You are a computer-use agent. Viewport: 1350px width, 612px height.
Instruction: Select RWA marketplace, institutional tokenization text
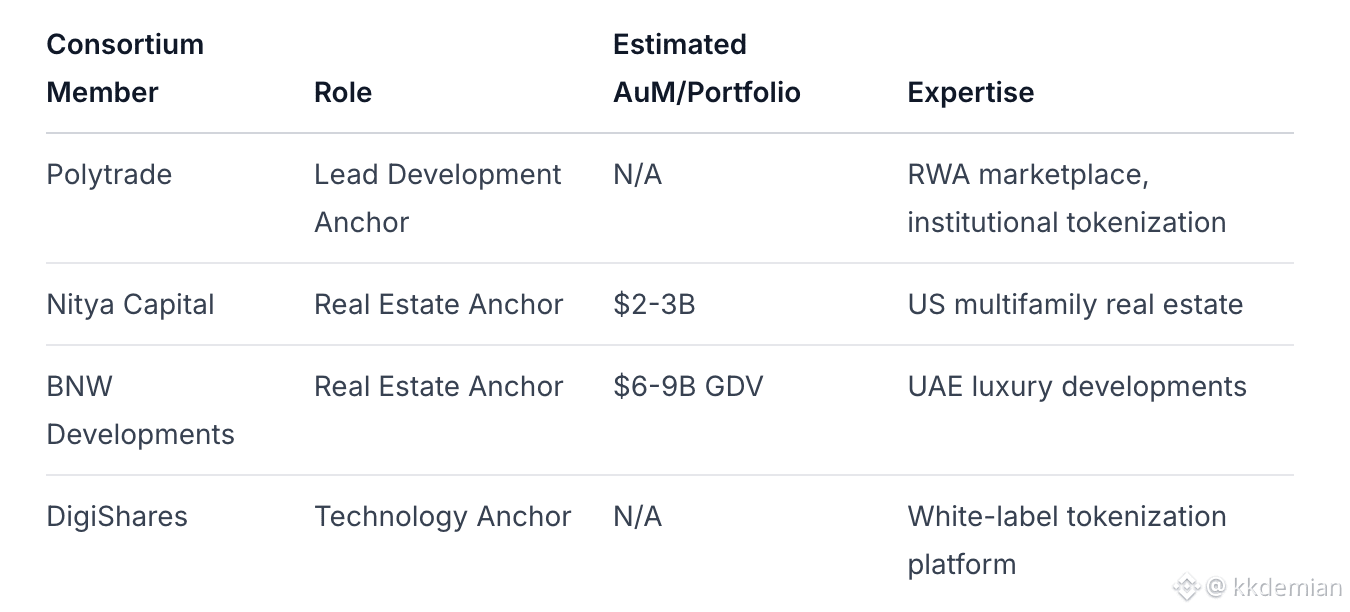point(1066,198)
